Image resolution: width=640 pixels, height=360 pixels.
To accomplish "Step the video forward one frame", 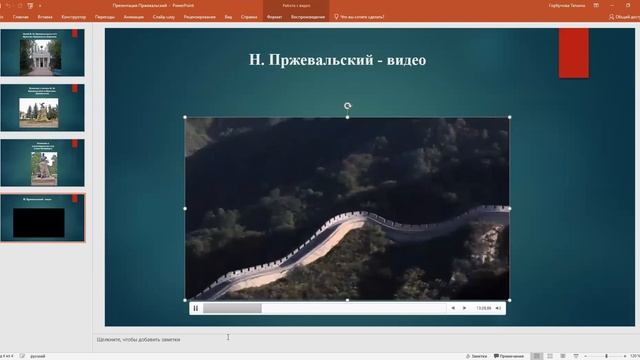I will 464,308.
